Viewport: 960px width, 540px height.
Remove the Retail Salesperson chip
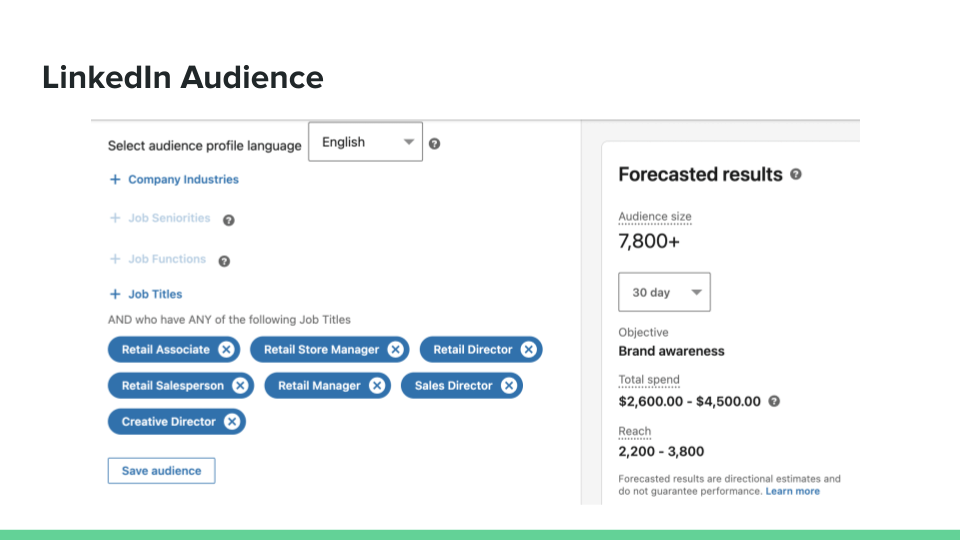[240, 386]
